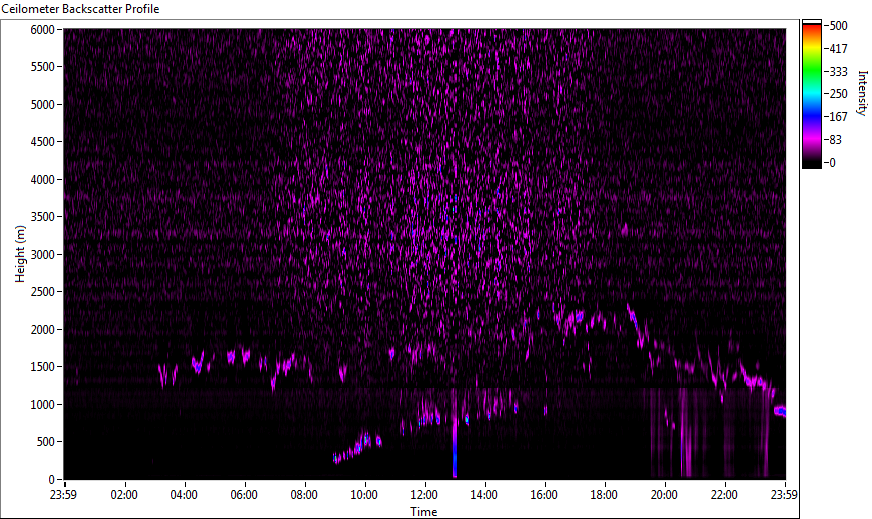Click the 'Time' axis label
The width and height of the screenshot is (872, 519).
click(x=424, y=512)
